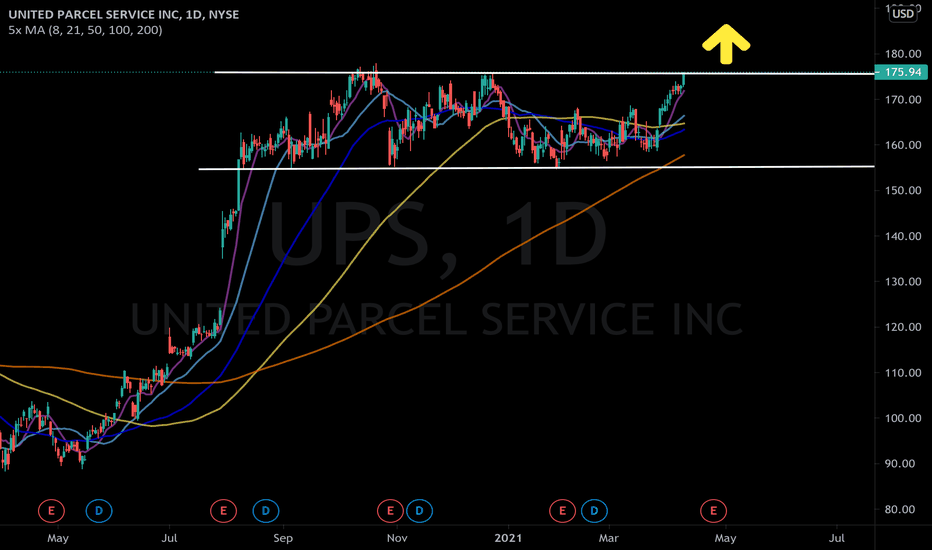This screenshot has height=550, width=932.
Task: Click the 140.00 price axis label
Action: click(x=903, y=236)
